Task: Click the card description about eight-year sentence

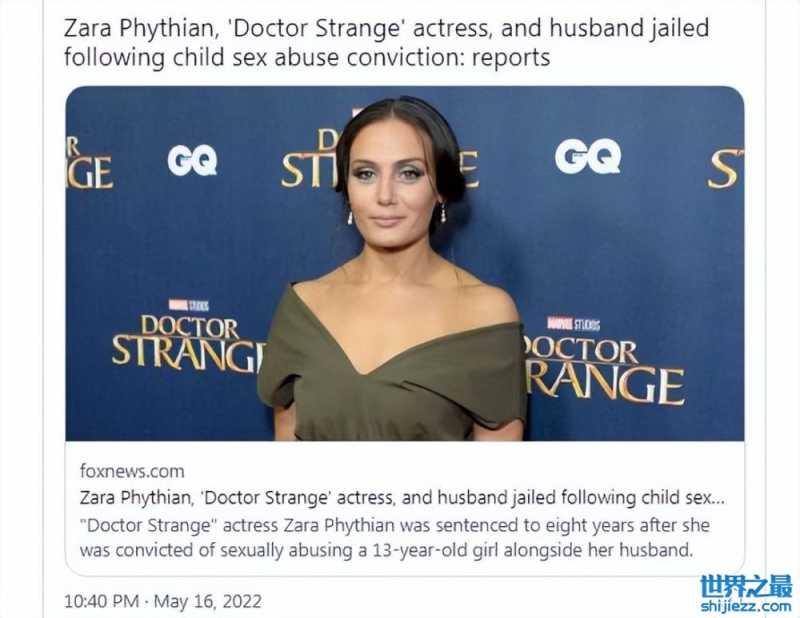Action: [x=395, y=538]
